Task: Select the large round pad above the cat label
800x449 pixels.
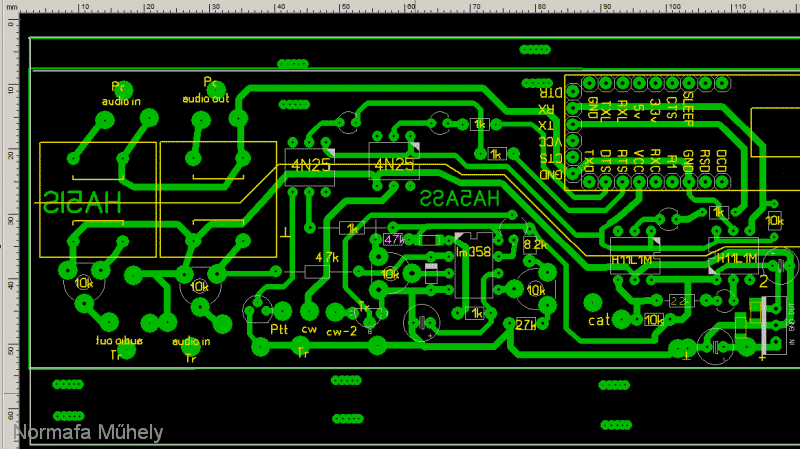Action: (592, 303)
